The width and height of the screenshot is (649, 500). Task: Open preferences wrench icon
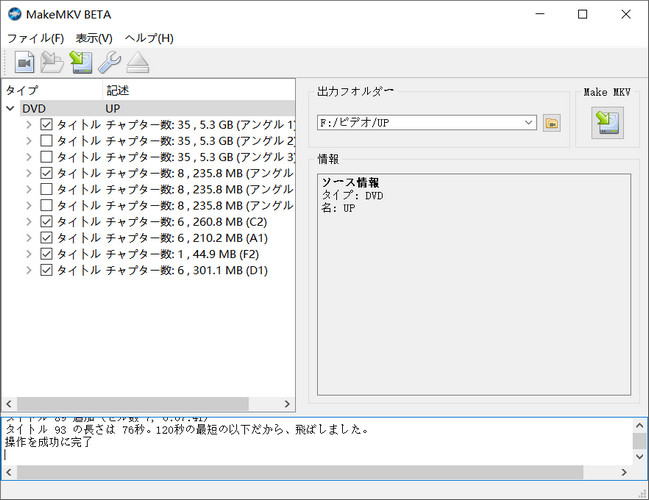click(110, 62)
